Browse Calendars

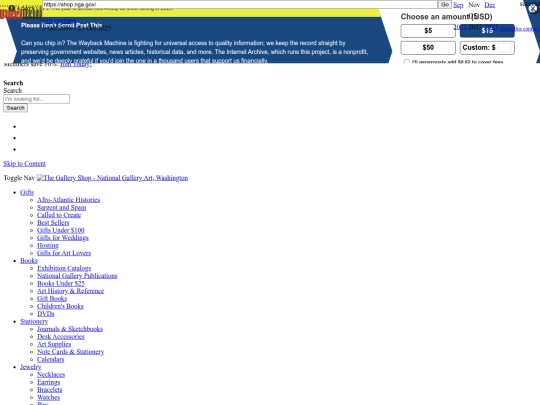51,359
